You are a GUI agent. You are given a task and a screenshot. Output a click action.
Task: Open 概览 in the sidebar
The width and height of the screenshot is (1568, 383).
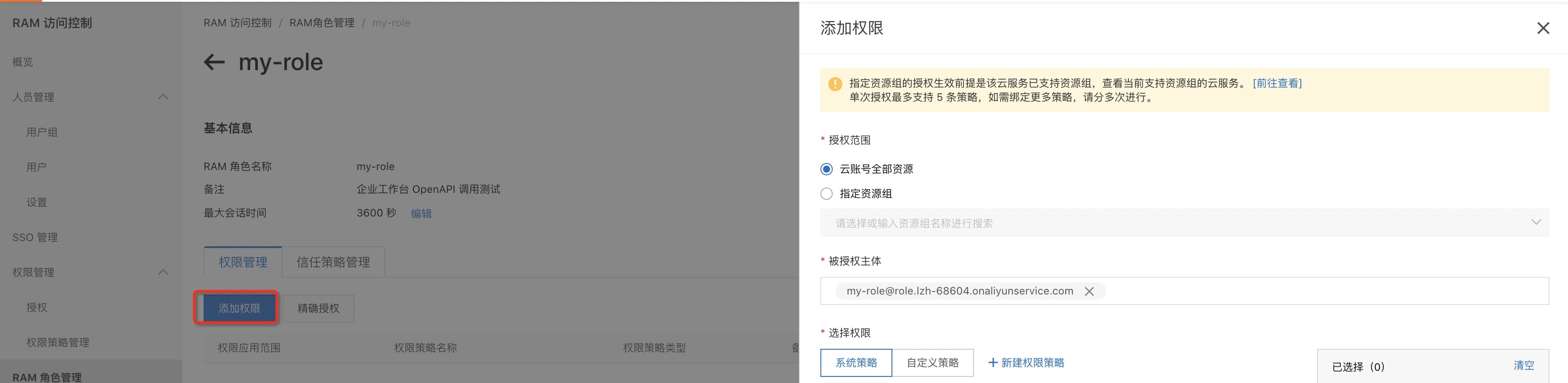[x=23, y=62]
